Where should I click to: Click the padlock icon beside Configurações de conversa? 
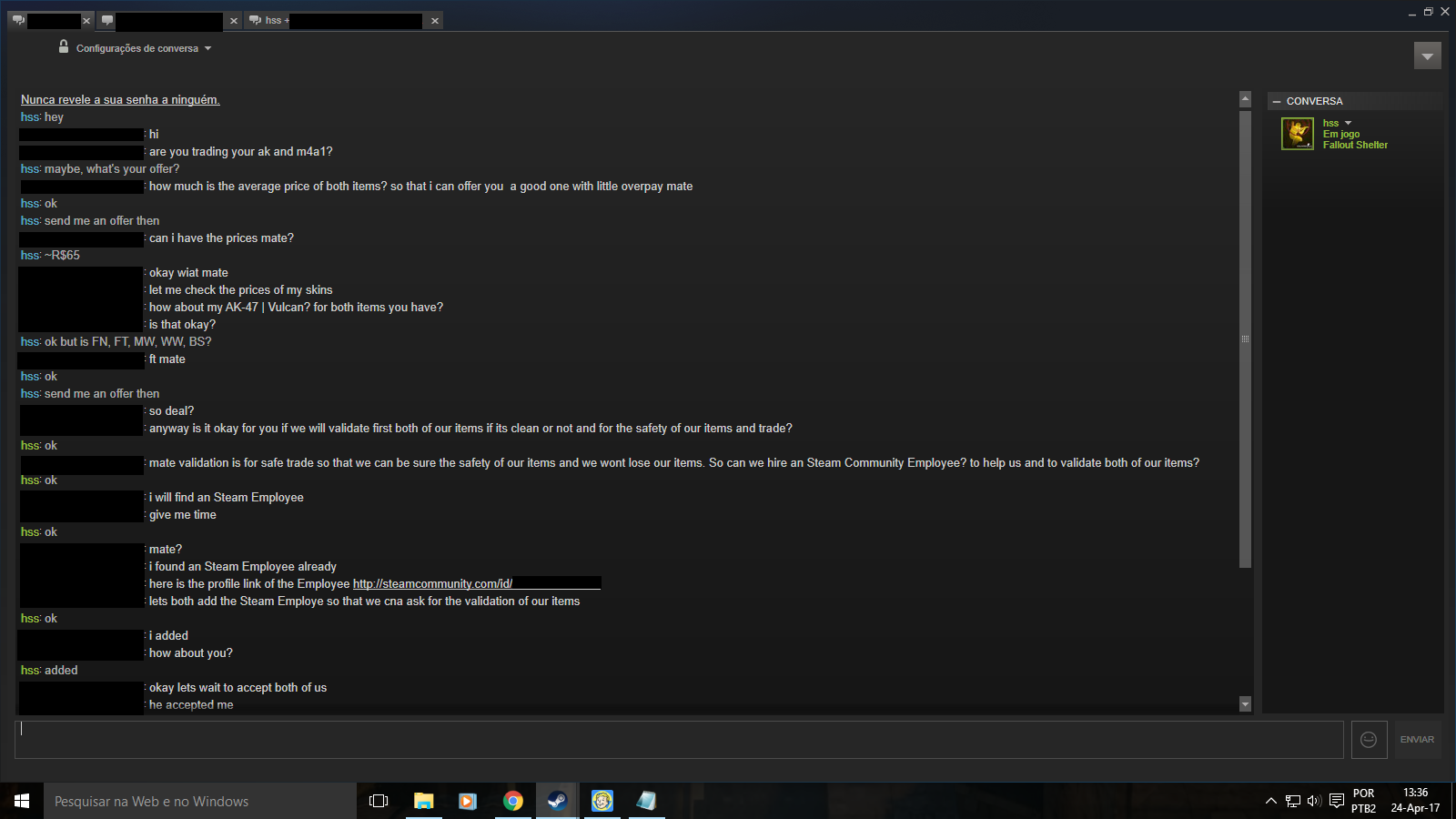64,46
